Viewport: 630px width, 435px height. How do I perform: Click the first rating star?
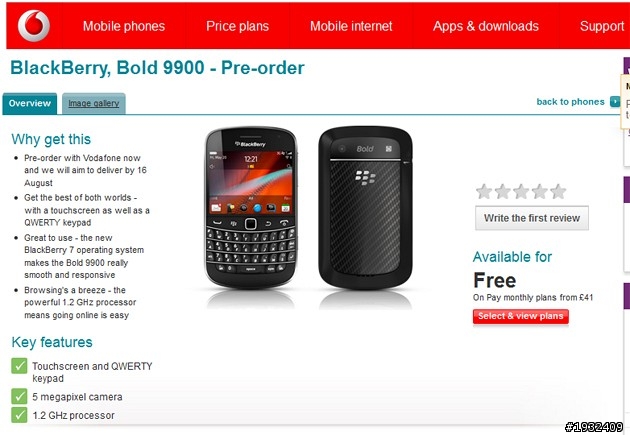tap(484, 192)
